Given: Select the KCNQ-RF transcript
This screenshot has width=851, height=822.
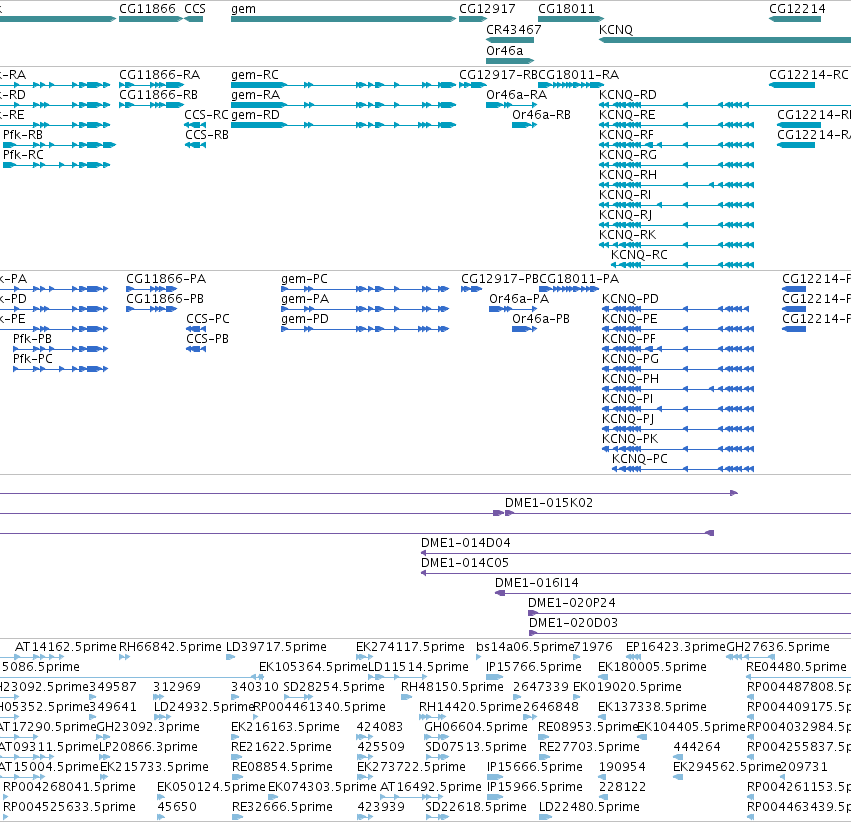Looking at the screenshot, I should pos(676,145).
